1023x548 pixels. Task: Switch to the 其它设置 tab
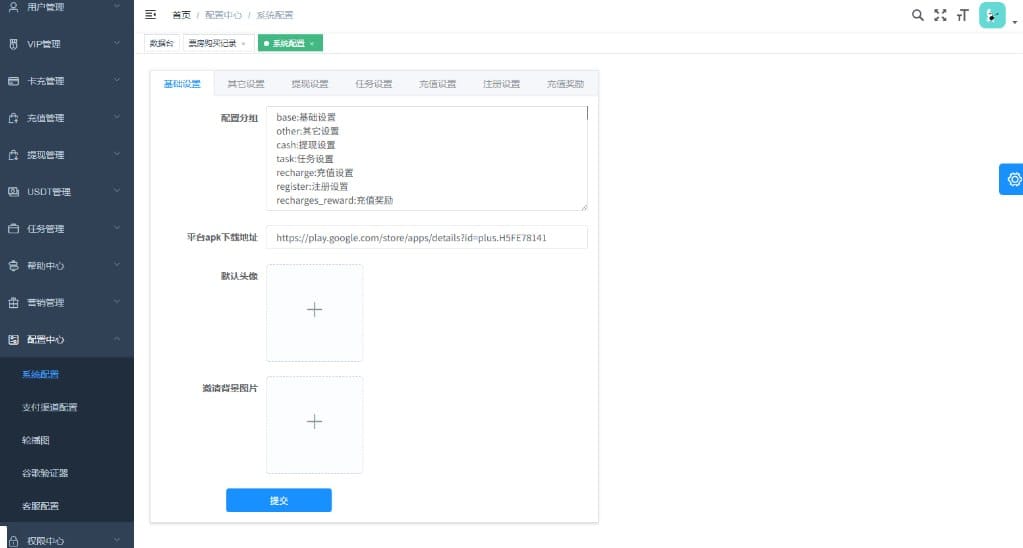[x=246, y=84]
